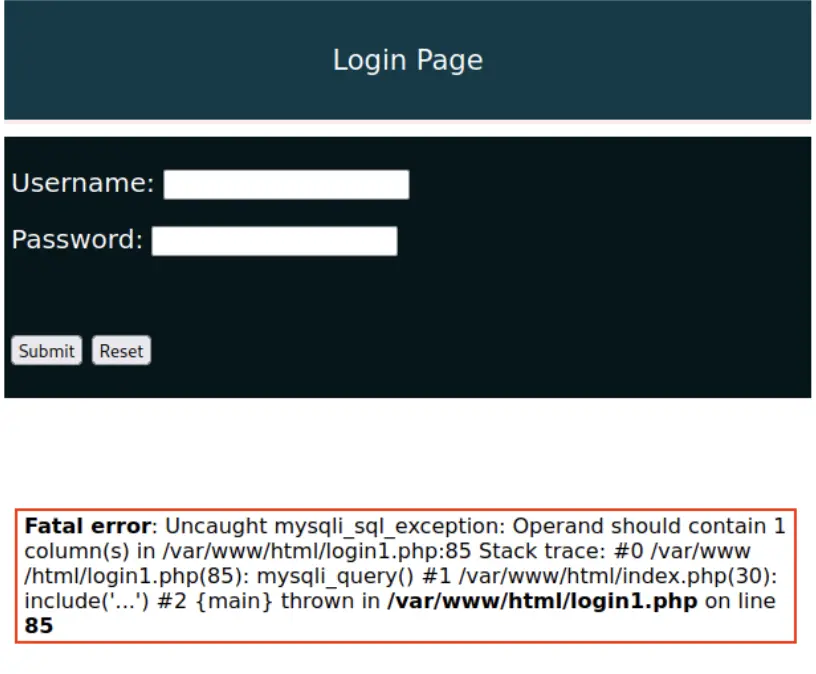Click the Username input field

286,185
